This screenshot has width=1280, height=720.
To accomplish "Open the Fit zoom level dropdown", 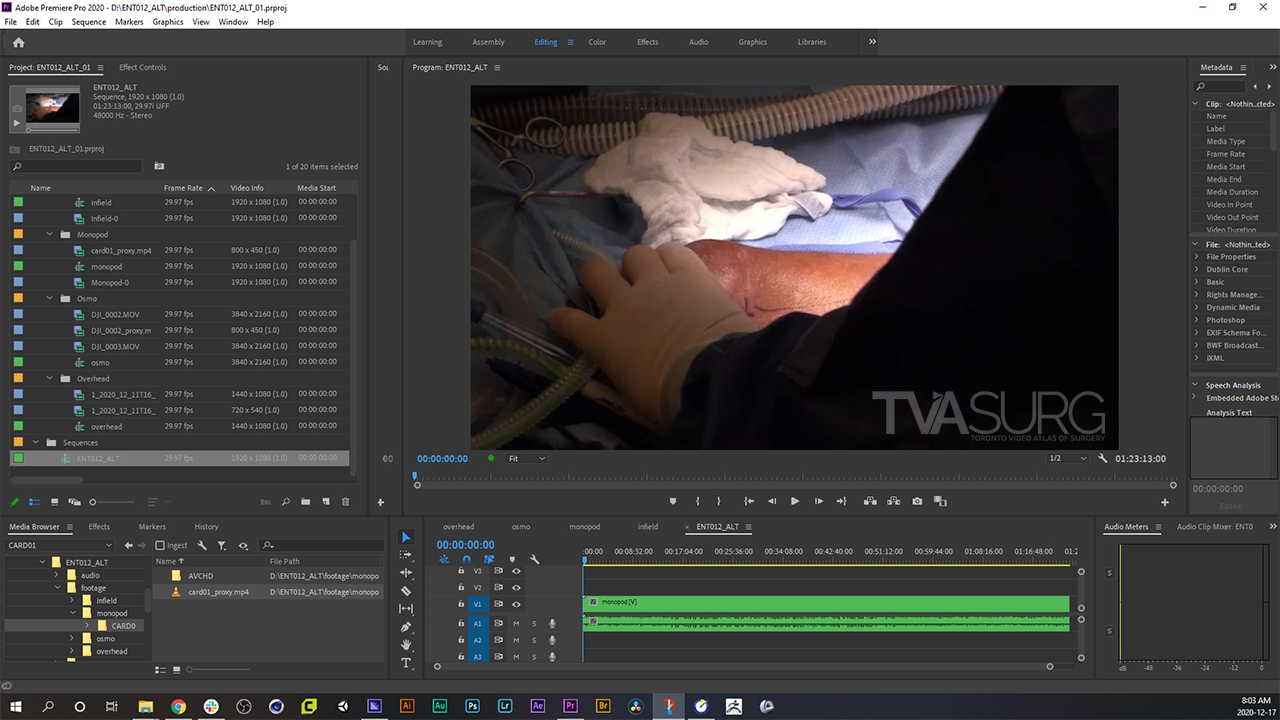I will pyautogui.click(x=527, y=458).
